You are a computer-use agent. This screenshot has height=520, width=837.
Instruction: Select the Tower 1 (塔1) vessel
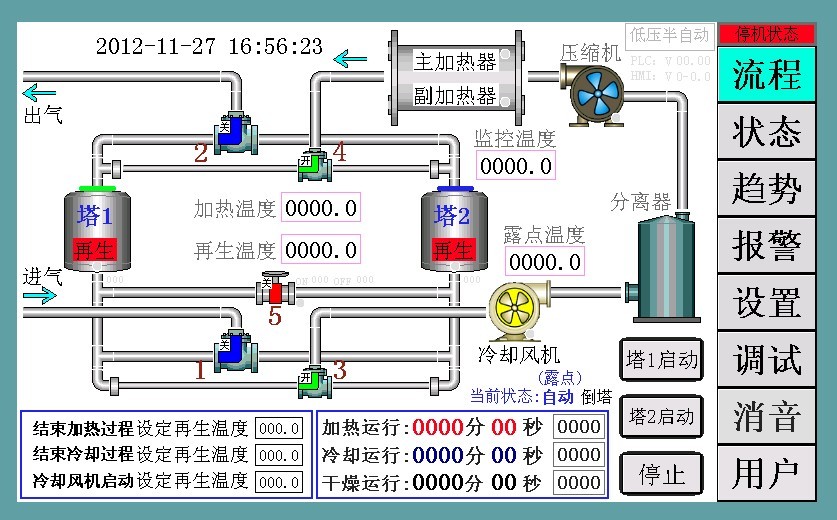[97, 229]
